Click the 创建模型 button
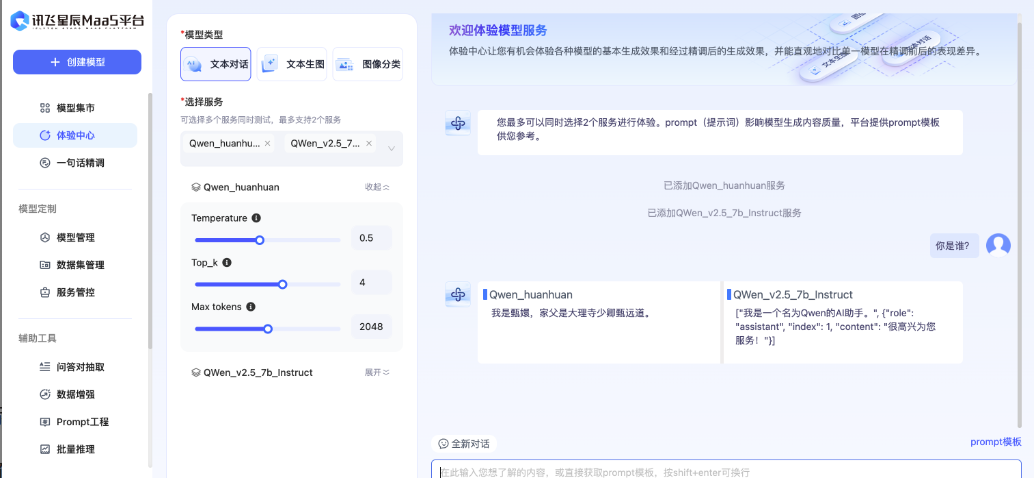Image resolution: width=1034 pixels, height=478 pixels. 77,62
